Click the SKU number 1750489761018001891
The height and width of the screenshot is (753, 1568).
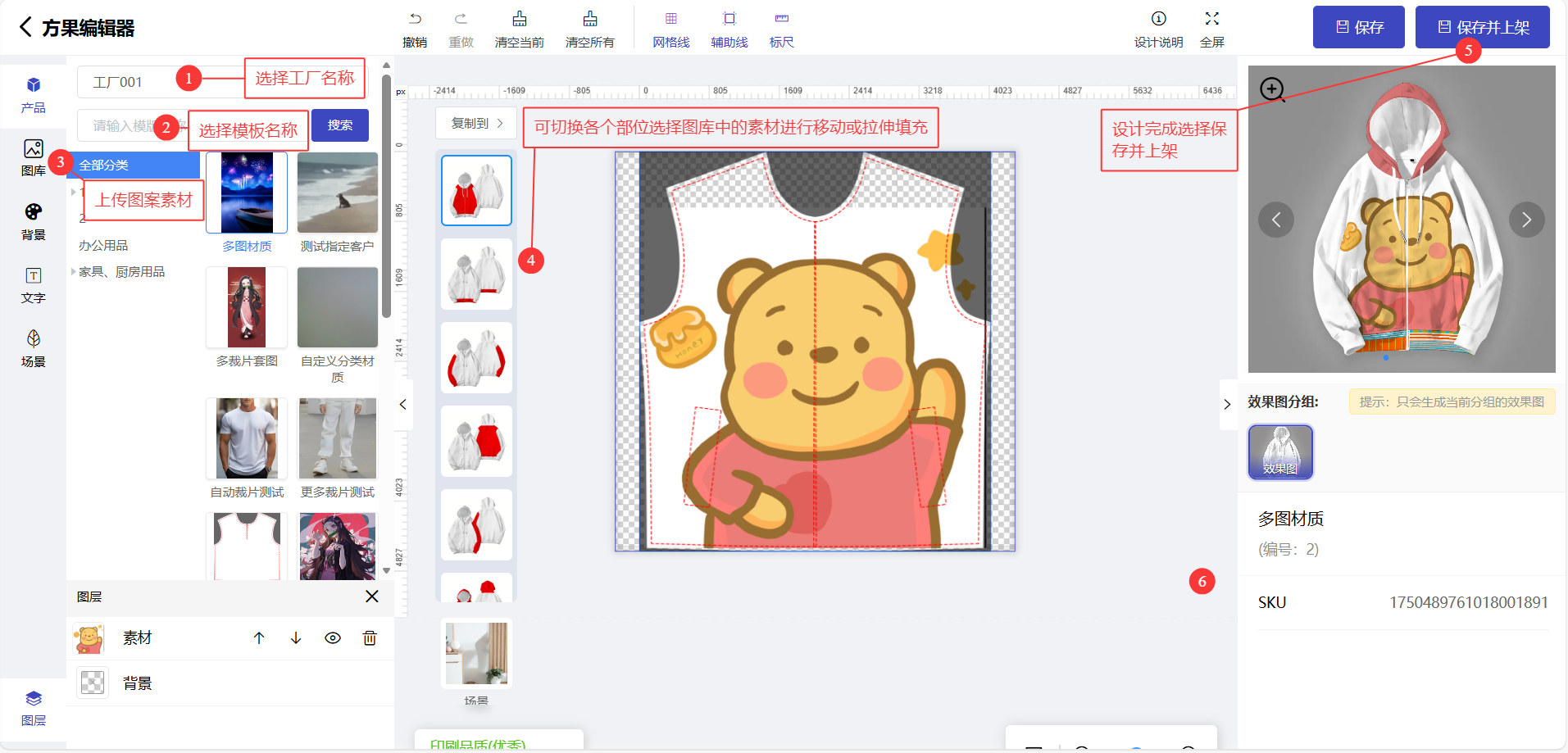pos(1468,602)
